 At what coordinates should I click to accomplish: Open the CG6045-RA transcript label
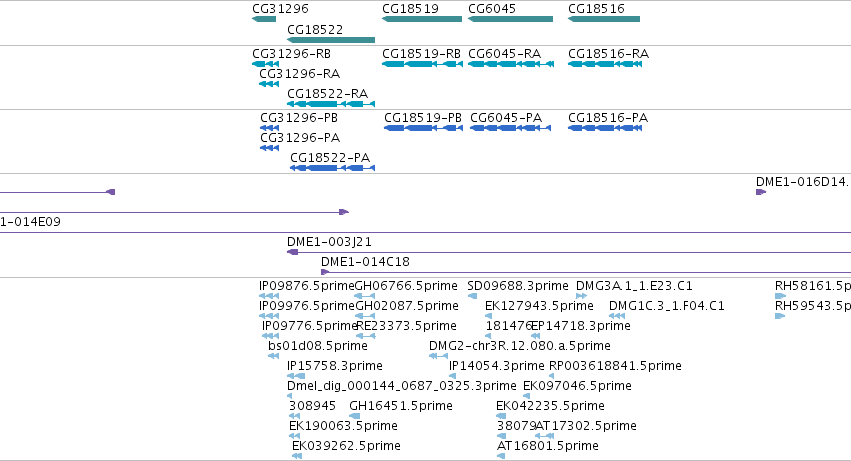pyautogui.click(x=505, y=54)
